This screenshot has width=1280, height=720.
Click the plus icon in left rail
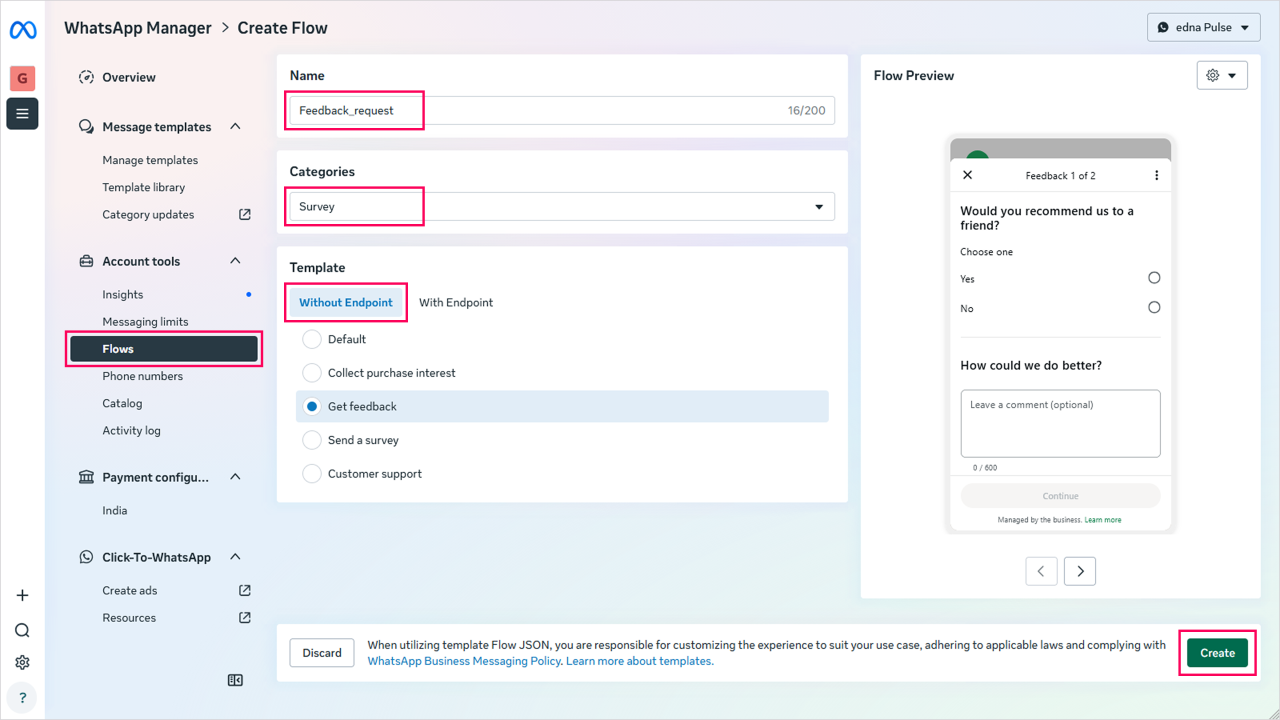point(22,595)
